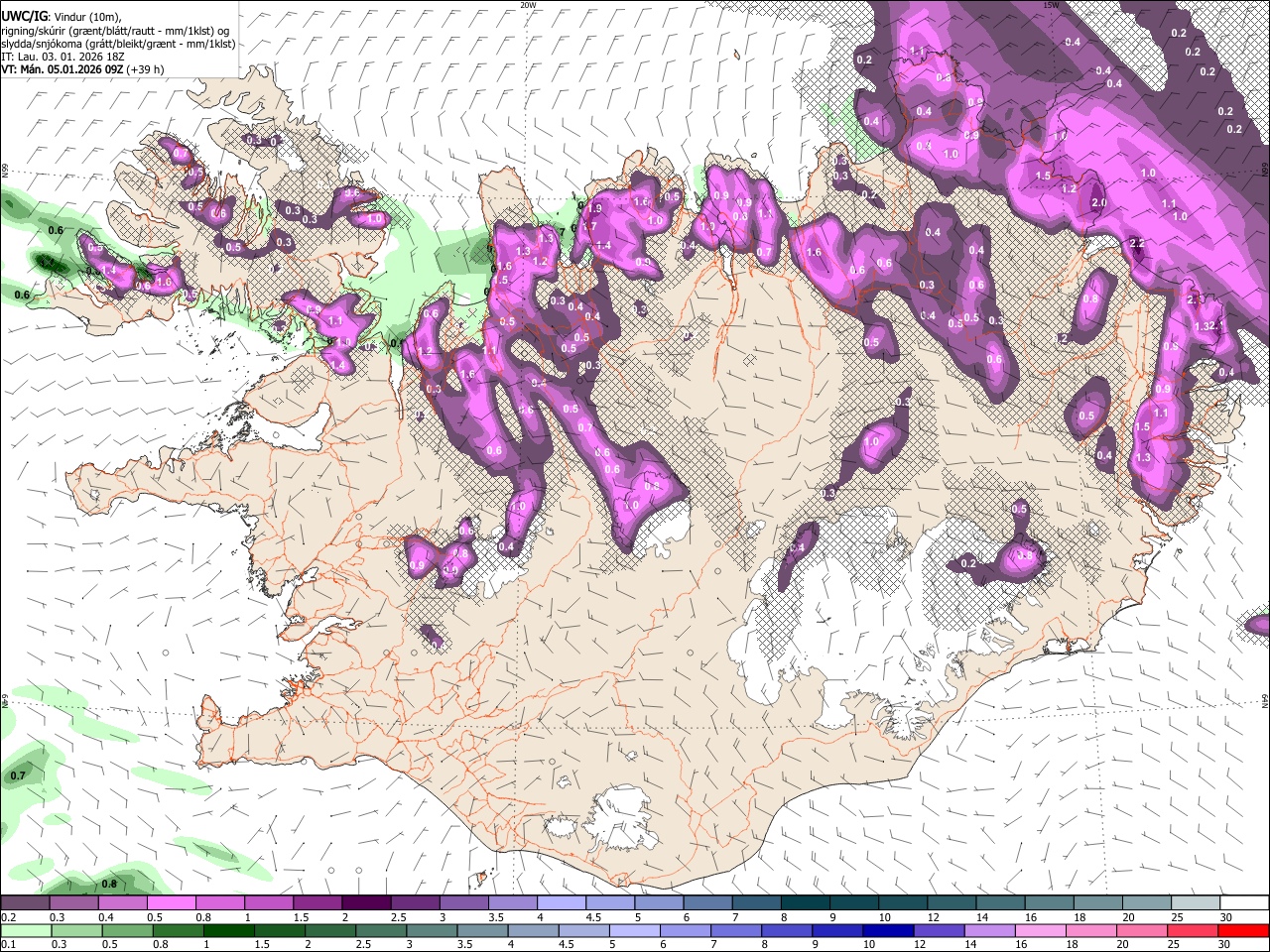The height and width of the screenshot is (952, 1270).
Task: Pick the darkest purple snow swatch labeled 2
Action: coord(365,903)
